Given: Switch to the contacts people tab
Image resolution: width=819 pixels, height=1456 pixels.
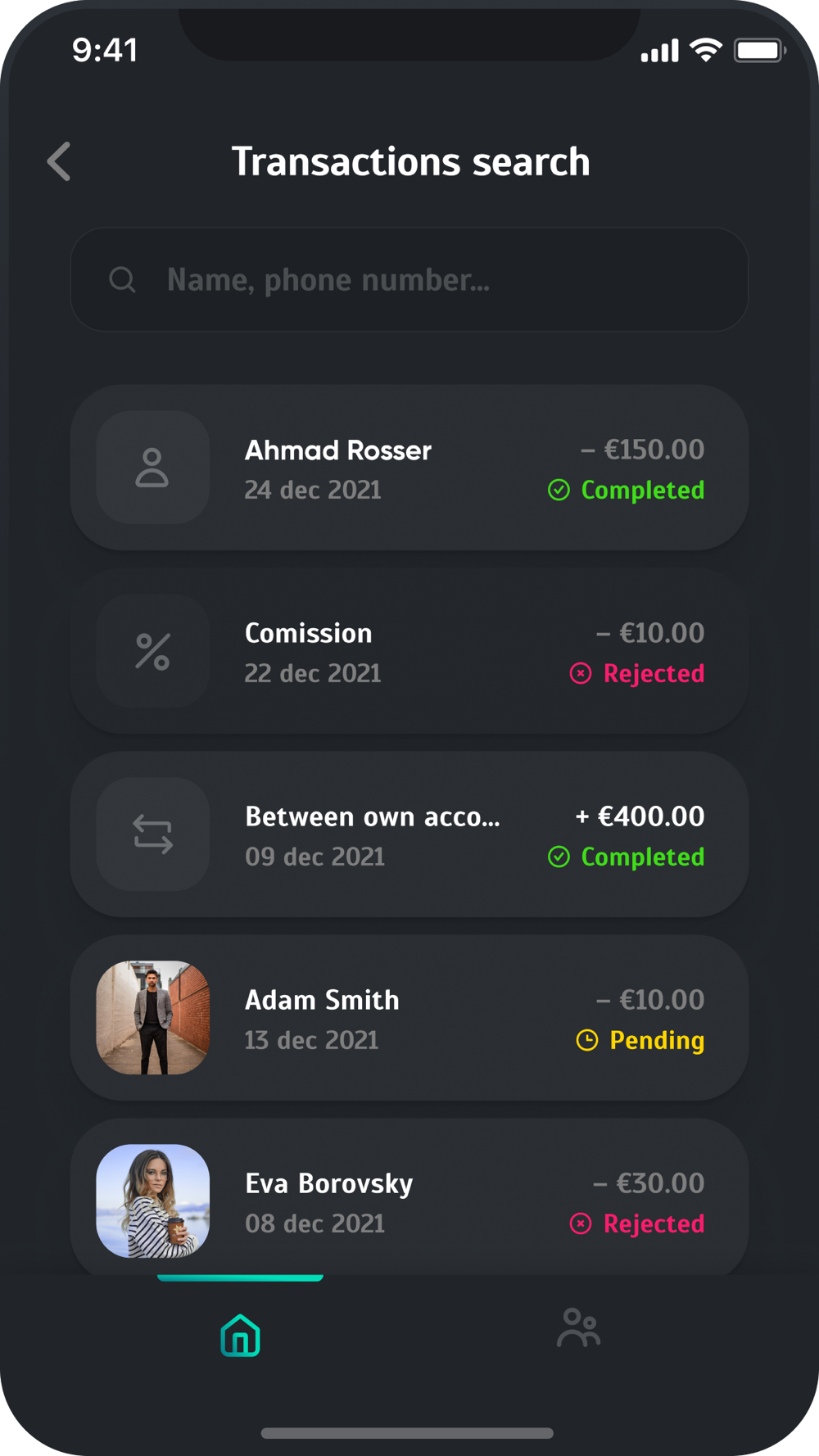Looking at the screenshot, I should [x=578, y=1328].
